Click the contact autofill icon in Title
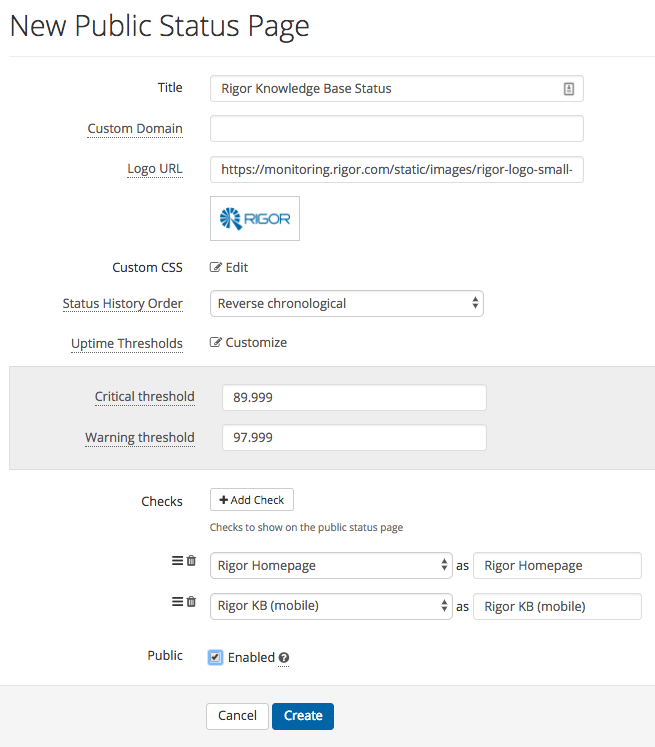This screenshot has height=747, width=655. tap(569, 89)
